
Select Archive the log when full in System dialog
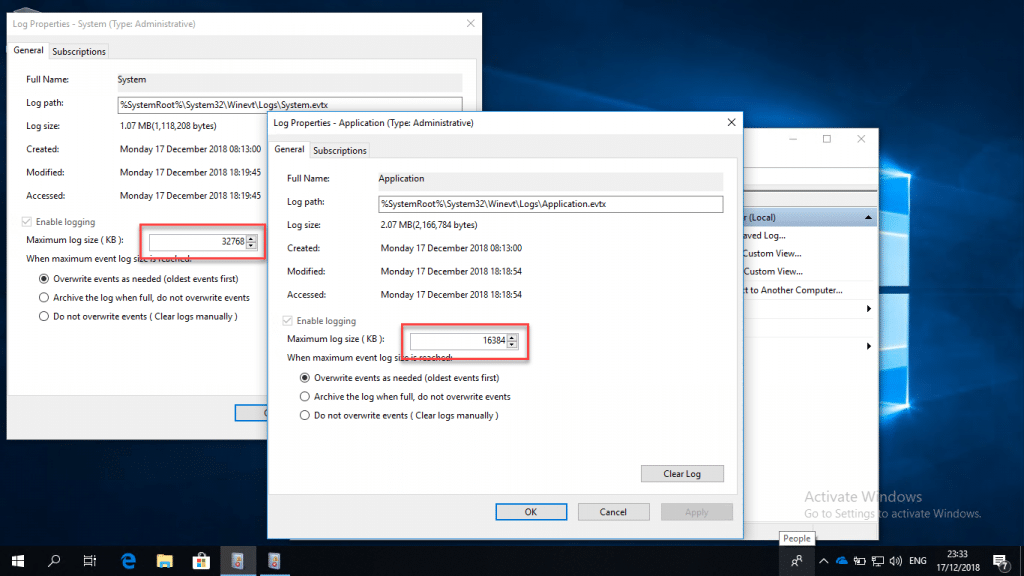coord(44,297)
